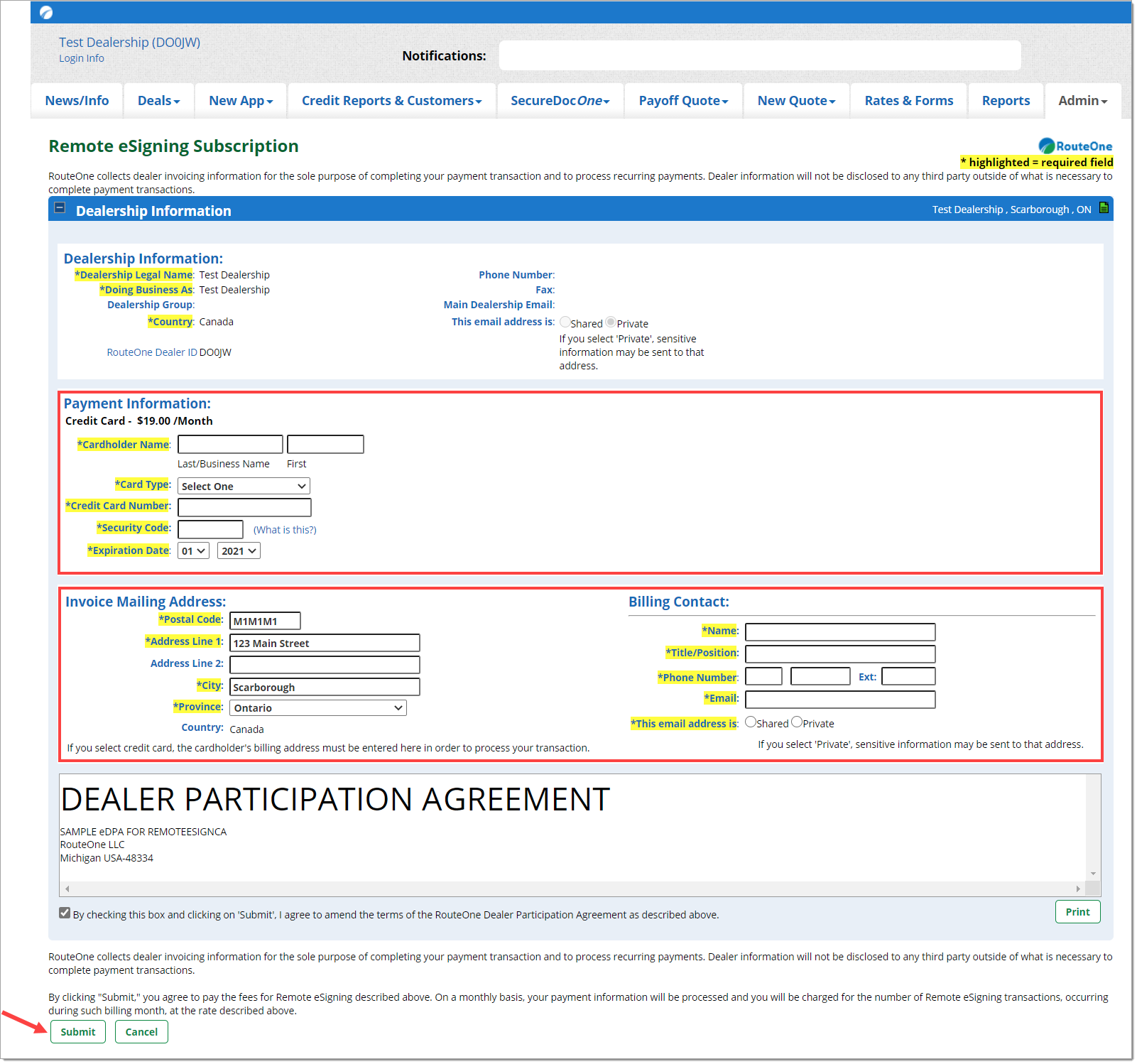Collapse the Dealership Information section minus icon
This screenshot has height=1064, width=1137.
[60, 208]
